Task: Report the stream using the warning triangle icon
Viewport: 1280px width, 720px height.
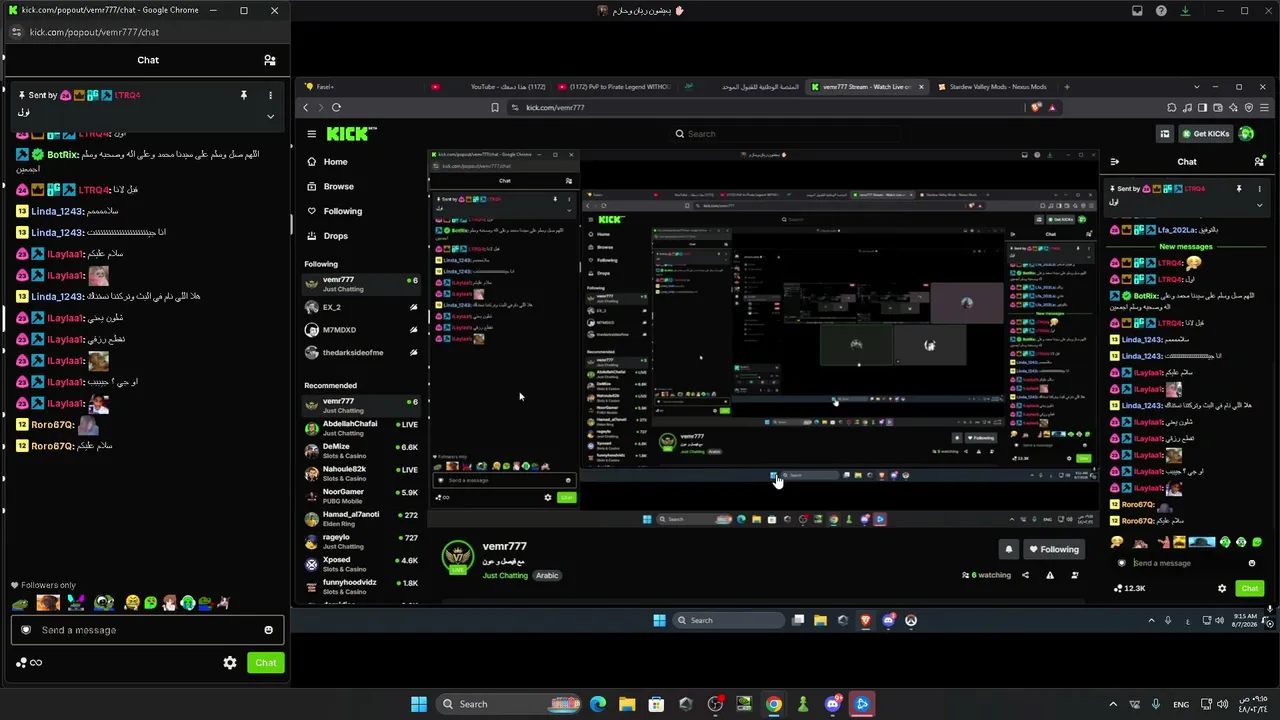Action: coord(1050,575)
